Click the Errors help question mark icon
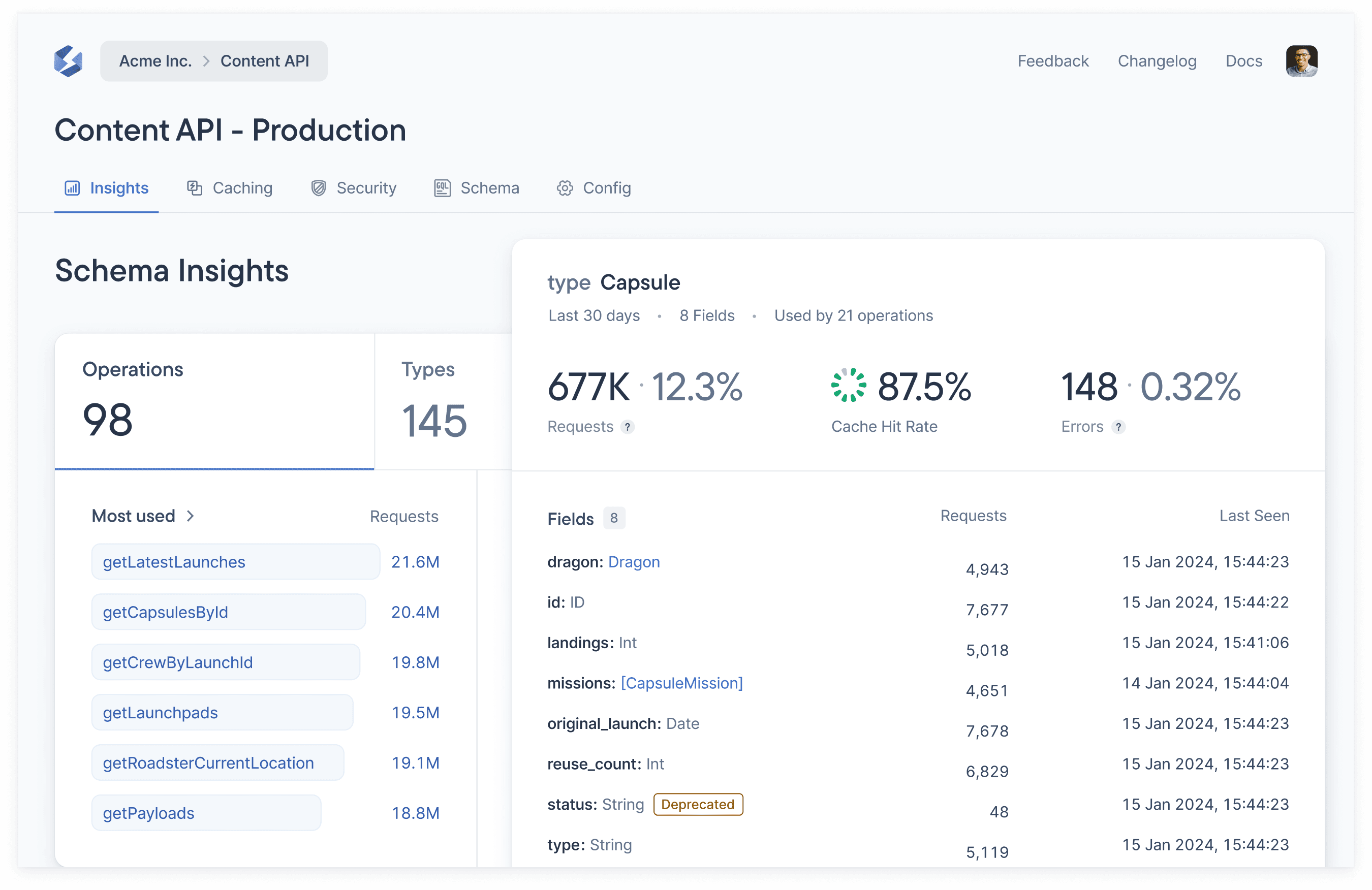 [x=1118, y=427]
